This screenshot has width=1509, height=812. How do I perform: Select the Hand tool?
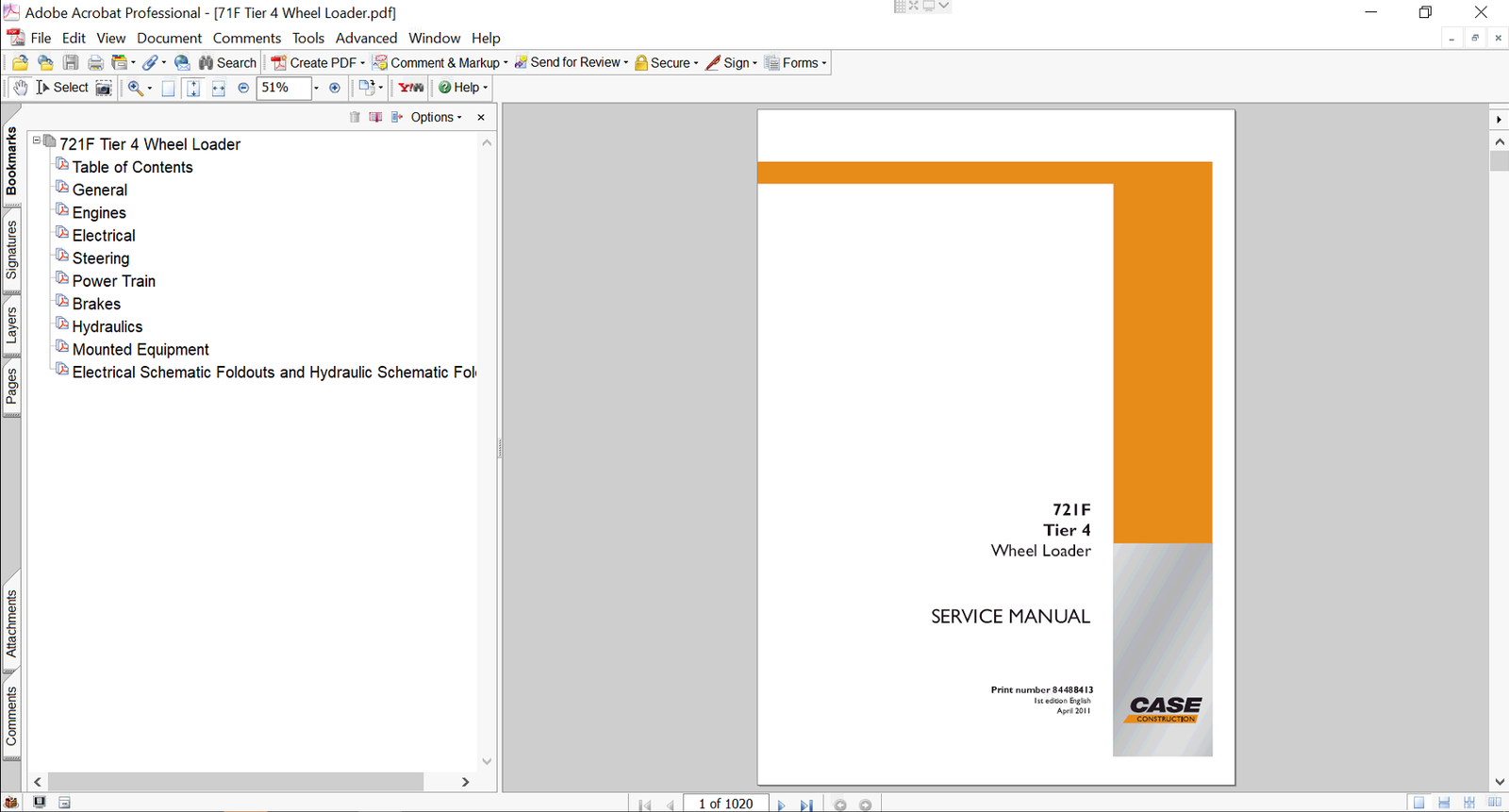20,88
